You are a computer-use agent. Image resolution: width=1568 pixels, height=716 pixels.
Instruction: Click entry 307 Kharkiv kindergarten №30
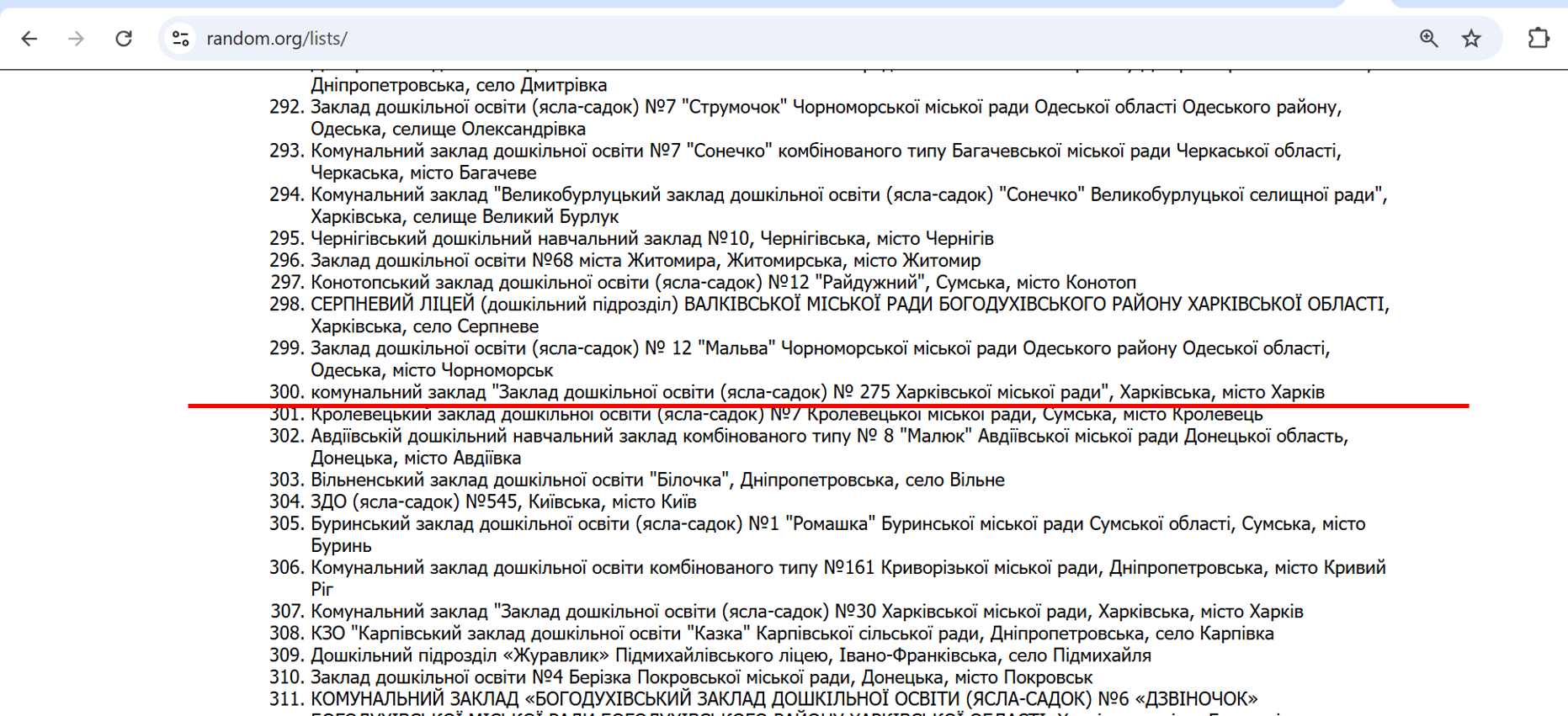click(806, 612)
